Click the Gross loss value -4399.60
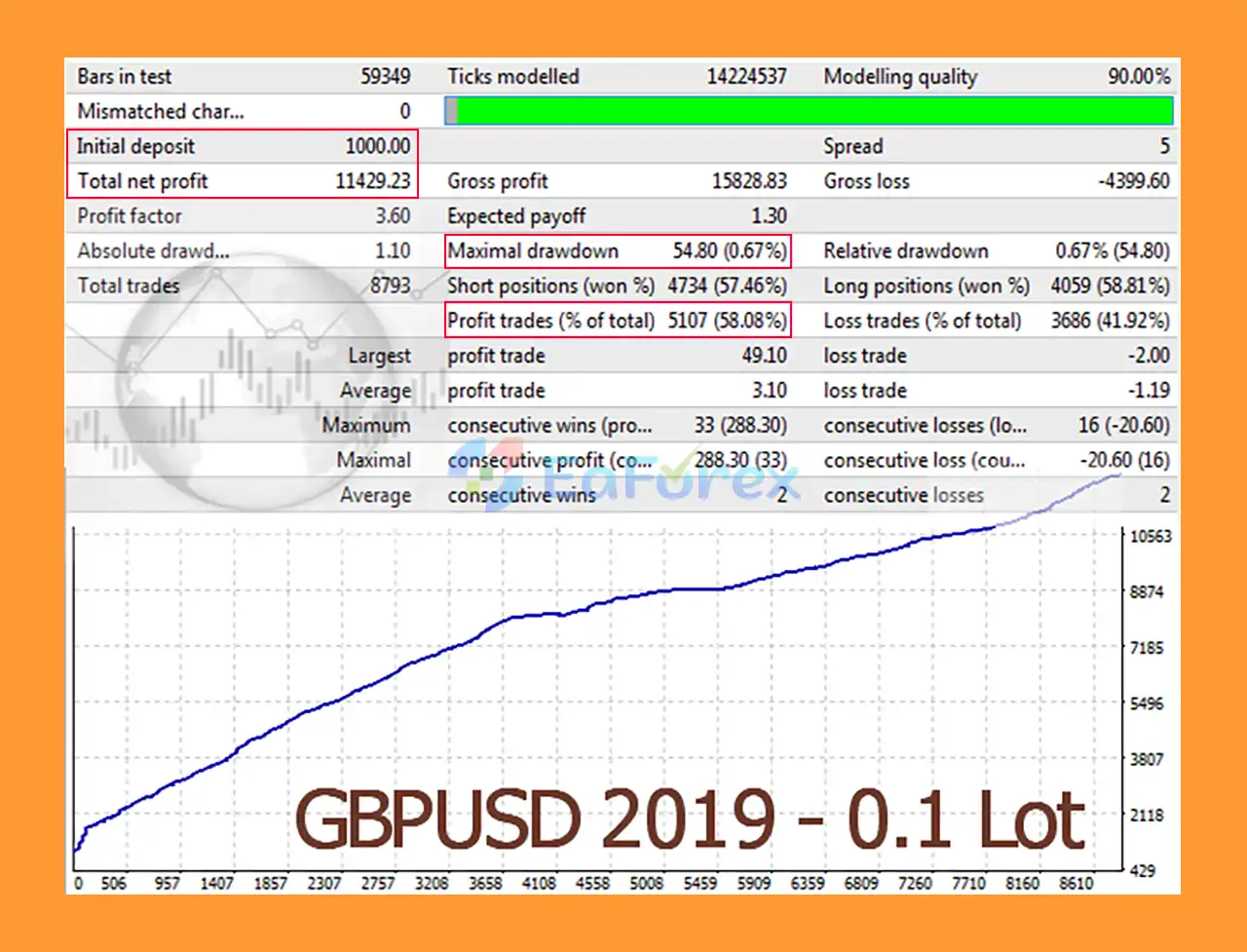Screen dimensions: 1247x952 1133,181
